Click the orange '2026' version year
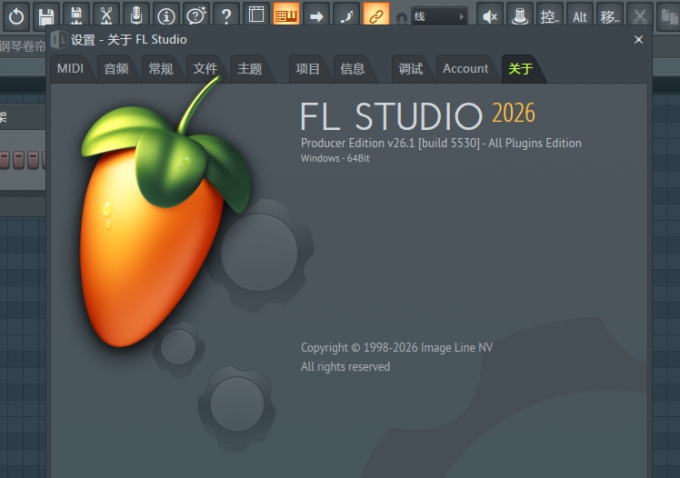The image size is (680, 478). pyautogui.click(x=513, y=113)
